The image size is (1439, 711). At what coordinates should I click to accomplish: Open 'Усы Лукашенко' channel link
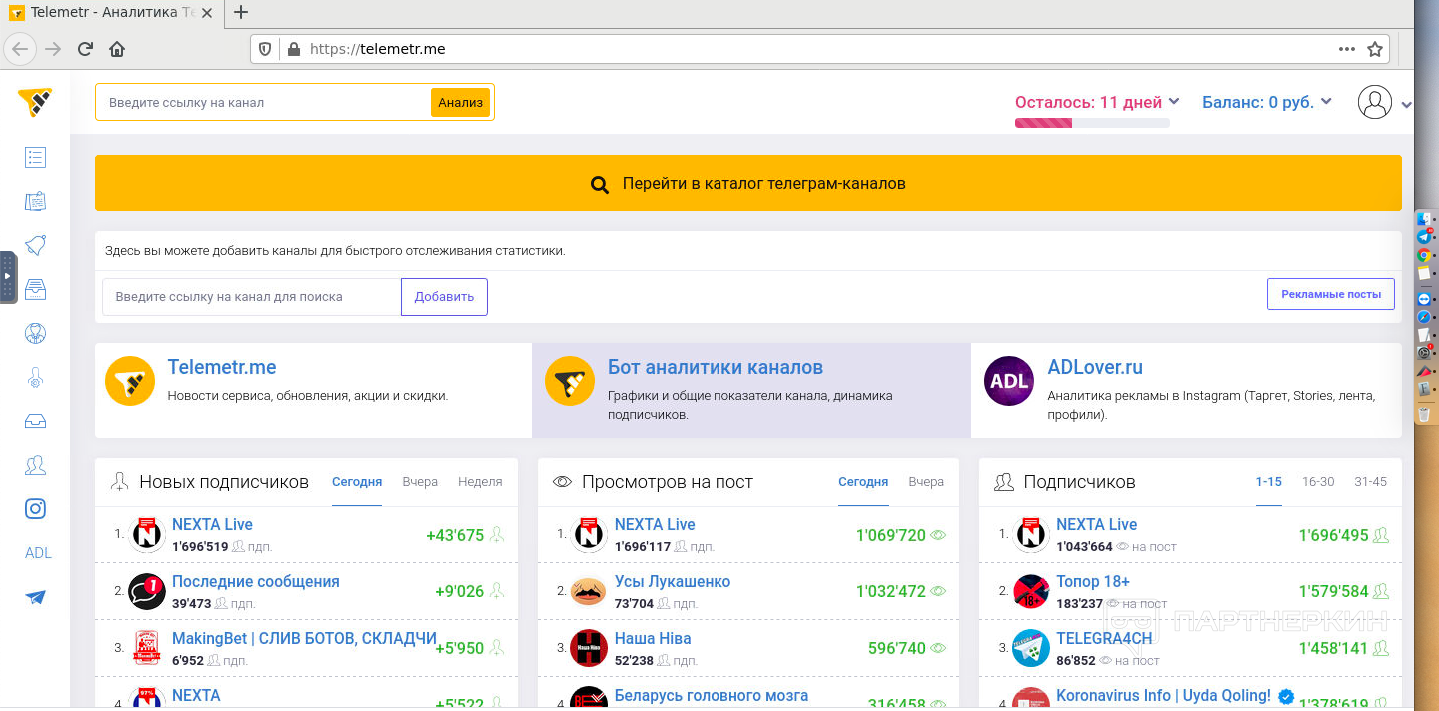(672, 581)
